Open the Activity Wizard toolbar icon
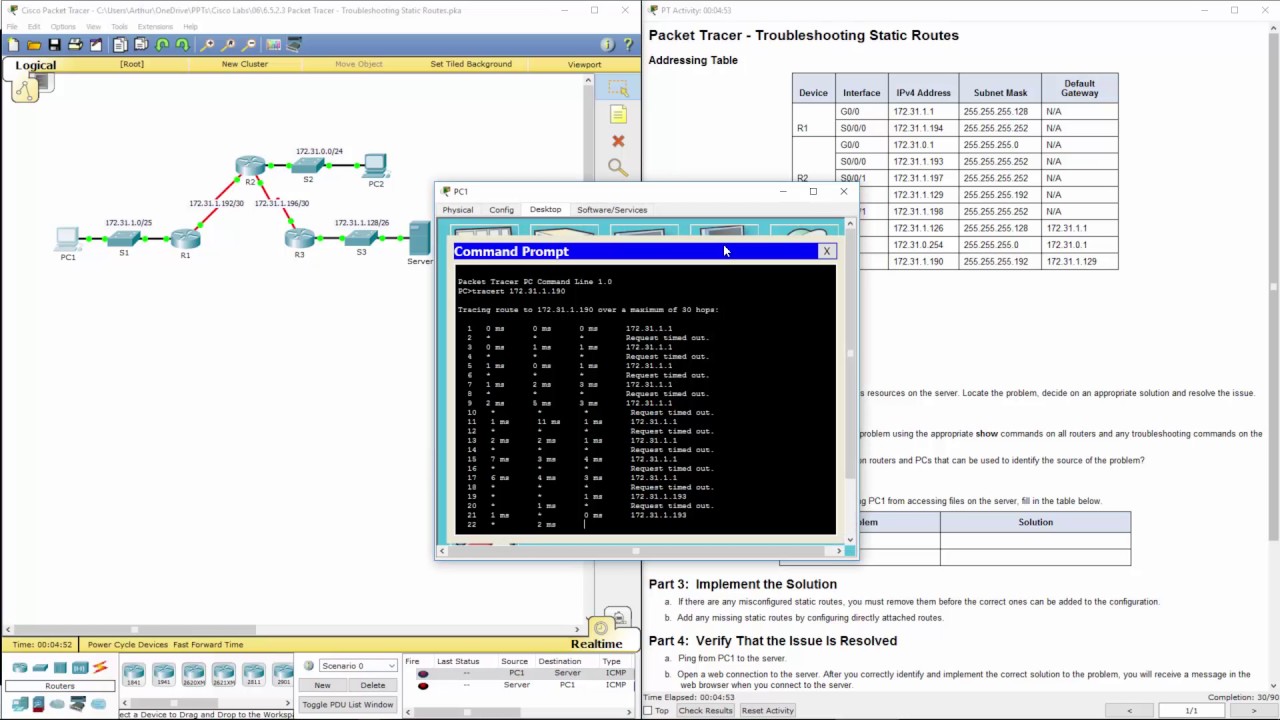 click(96, 45)
